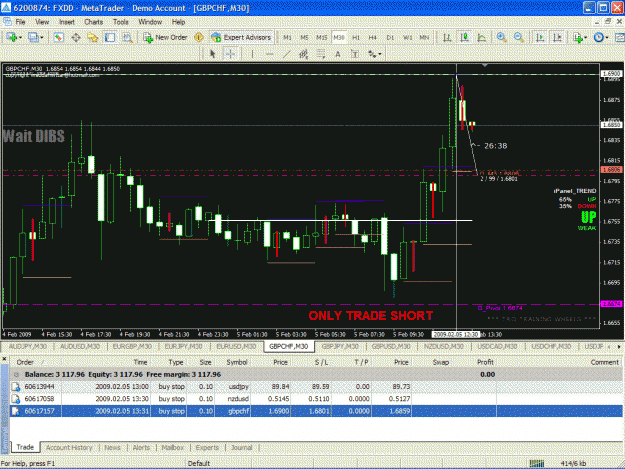The width and height of the screenshot is (625, 469).
Task: Click the gbpchf order 60617157 icon
Action: tap(16, 411)
